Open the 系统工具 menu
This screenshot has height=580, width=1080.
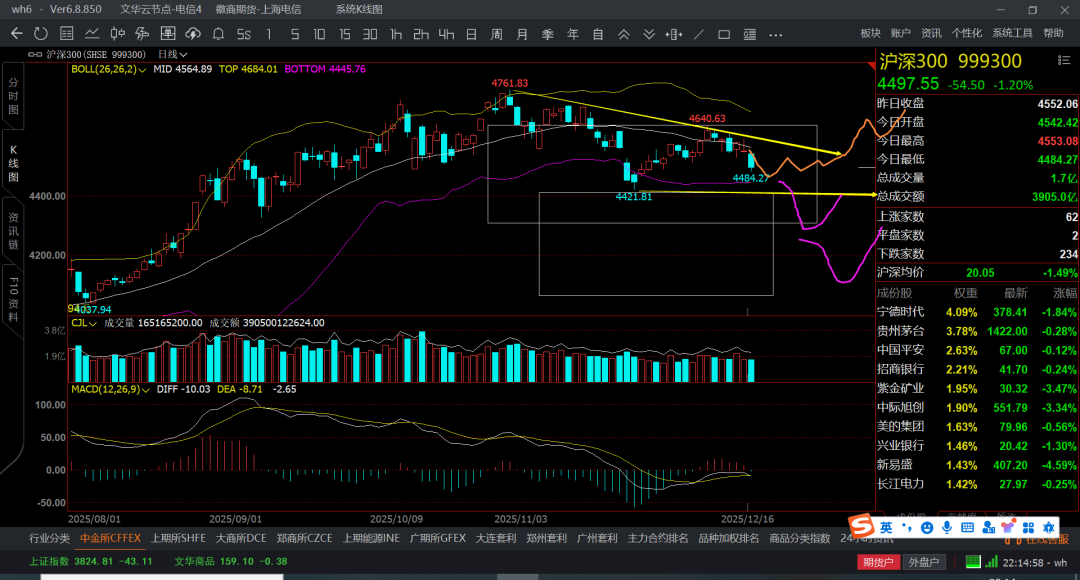point(1012,33)
